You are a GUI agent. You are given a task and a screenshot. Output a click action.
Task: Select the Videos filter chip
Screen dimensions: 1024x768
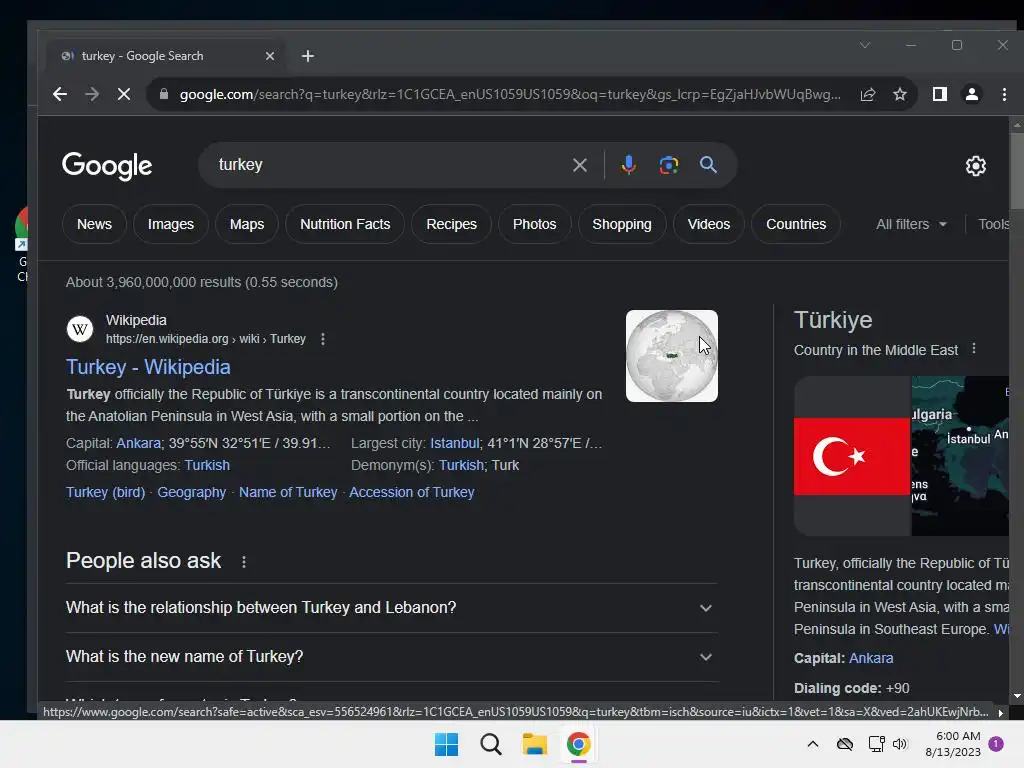click(709, 224)
